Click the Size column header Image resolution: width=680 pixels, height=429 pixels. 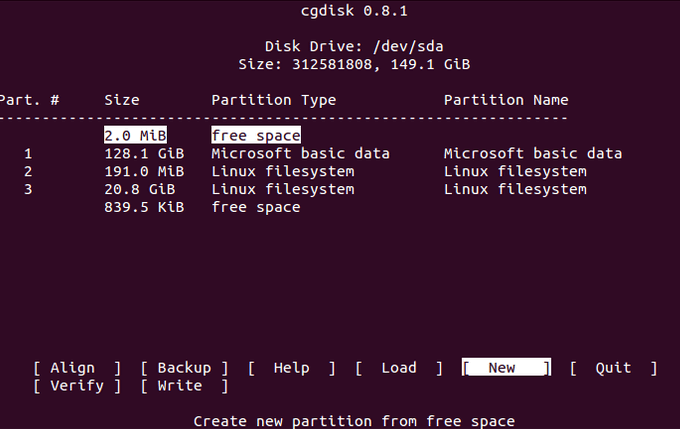pyautogui.click(x=121, y=100)
